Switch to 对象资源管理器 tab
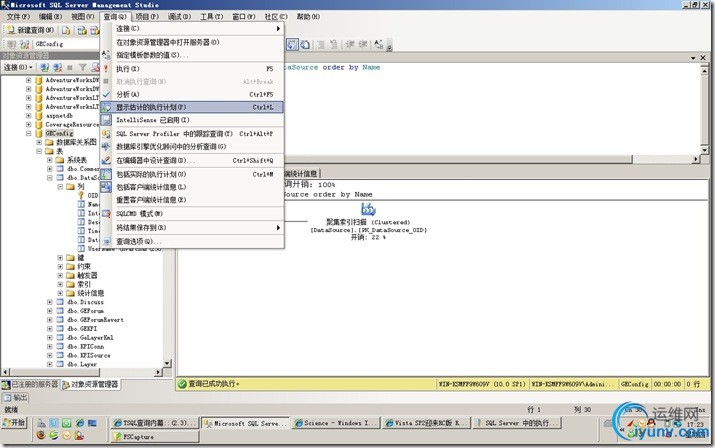The image size is (715, 448). [x=90, y=385]
